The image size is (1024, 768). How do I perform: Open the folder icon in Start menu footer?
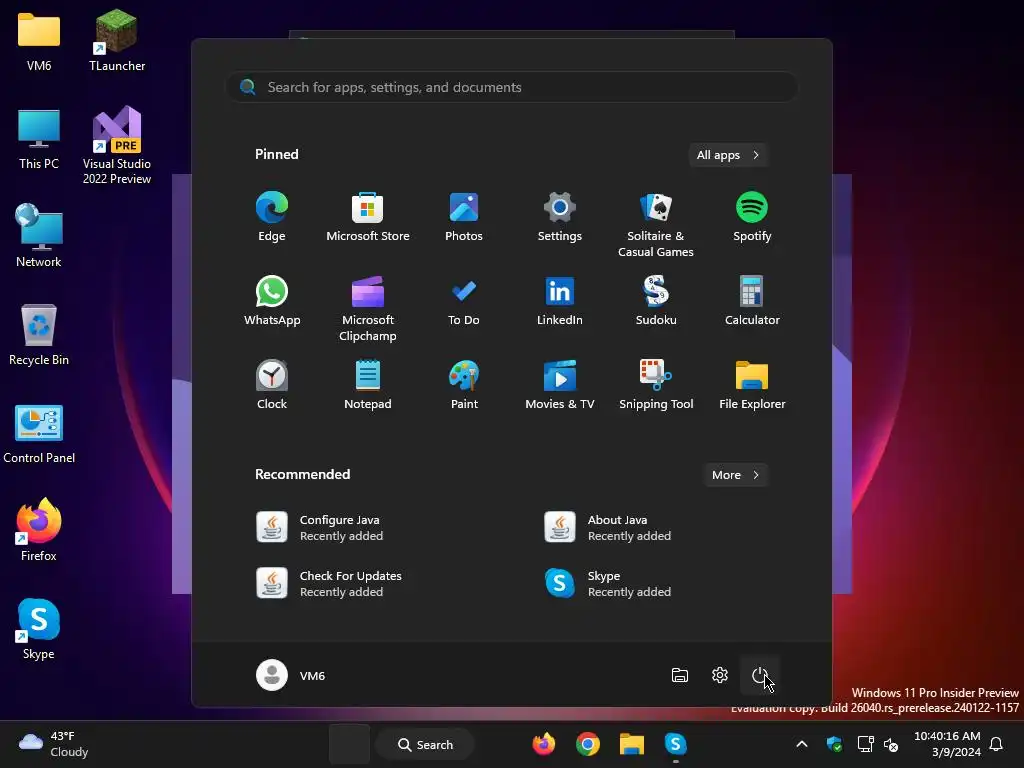[x=680, y=675]
